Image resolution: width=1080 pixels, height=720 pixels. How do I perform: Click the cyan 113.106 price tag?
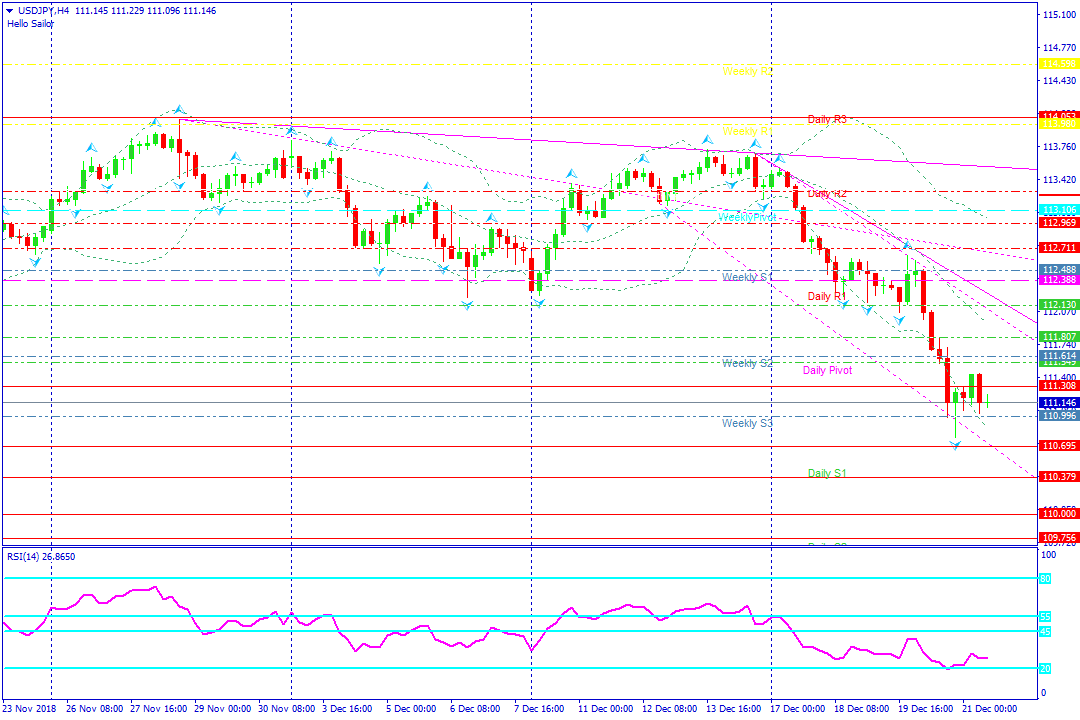[1058, 210]
